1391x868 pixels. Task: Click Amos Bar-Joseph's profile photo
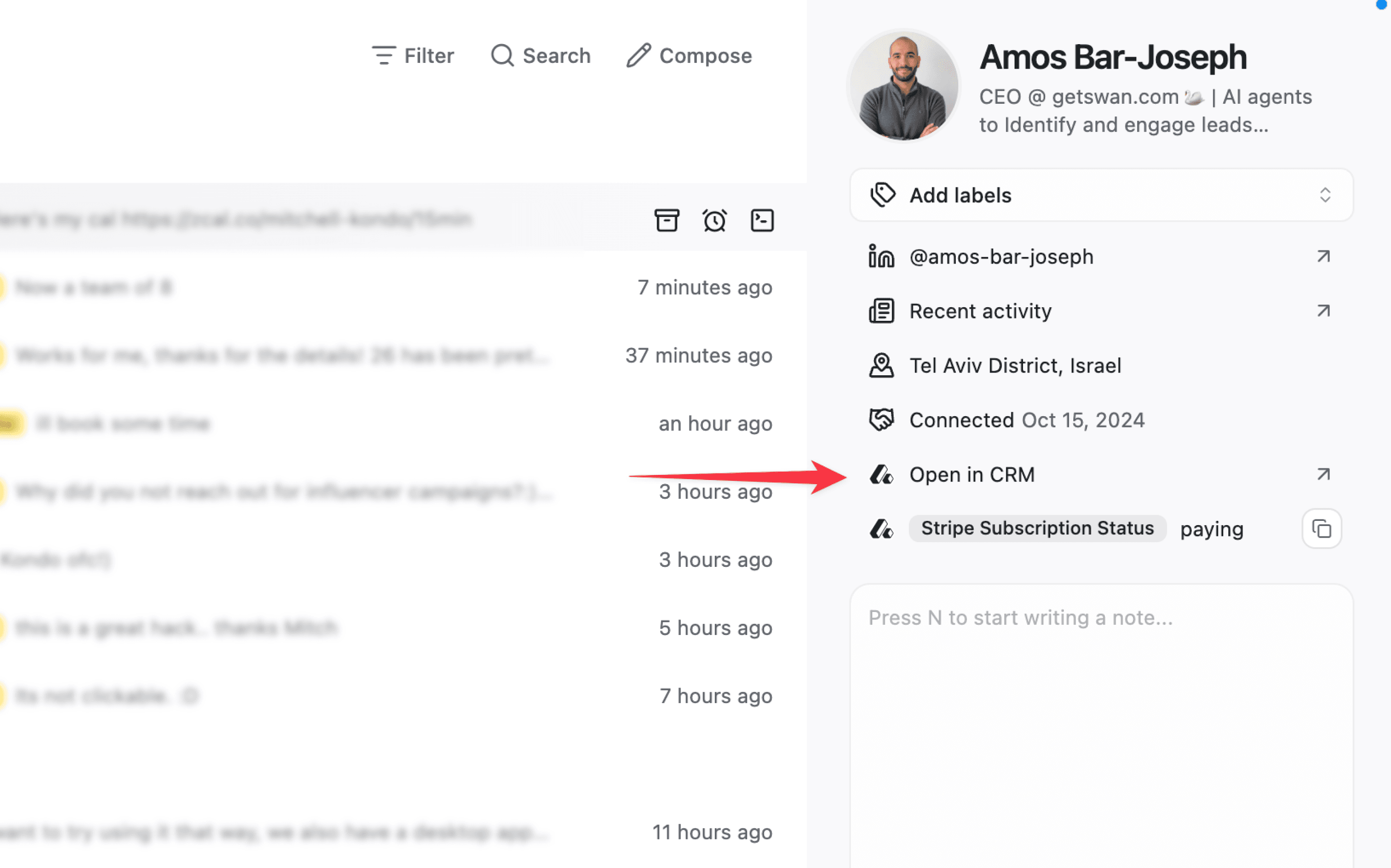[904, 85]
